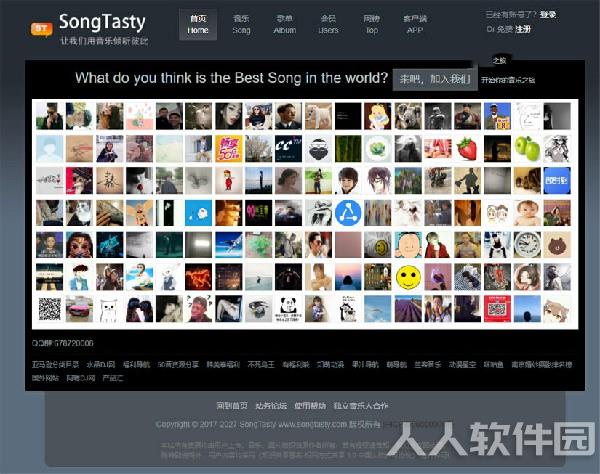Open the cartoon bald man avatar

click(408, 245)
